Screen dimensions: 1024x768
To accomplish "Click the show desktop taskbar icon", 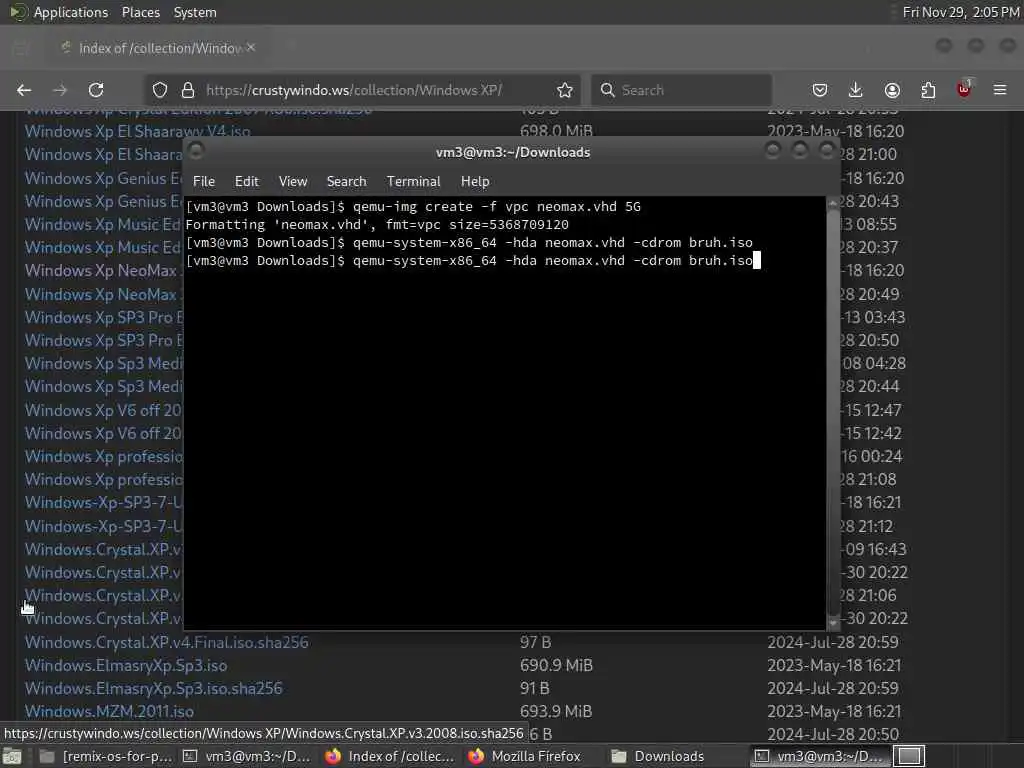I will tap(12, 756).
